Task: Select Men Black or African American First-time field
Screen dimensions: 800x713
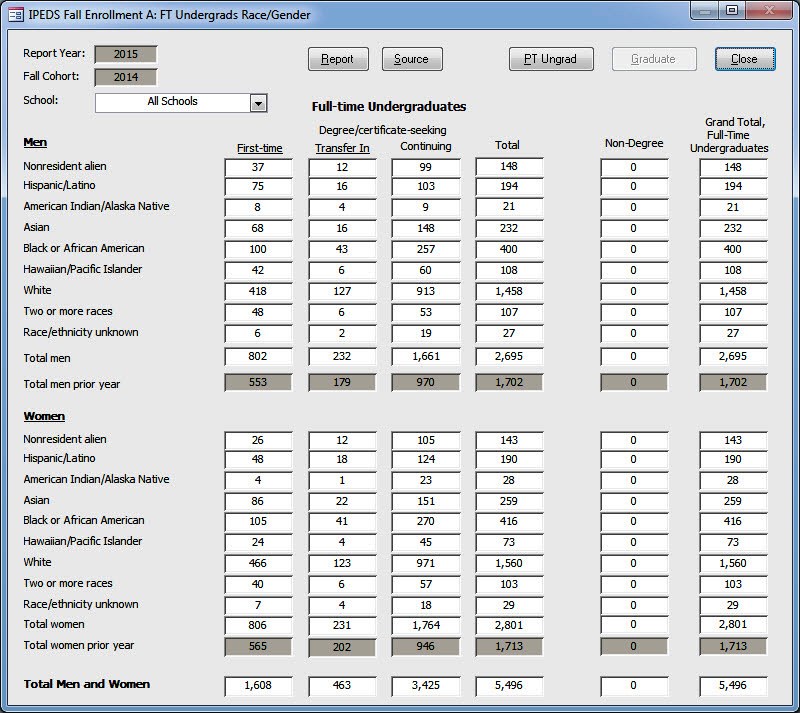Action: point(258,249)
